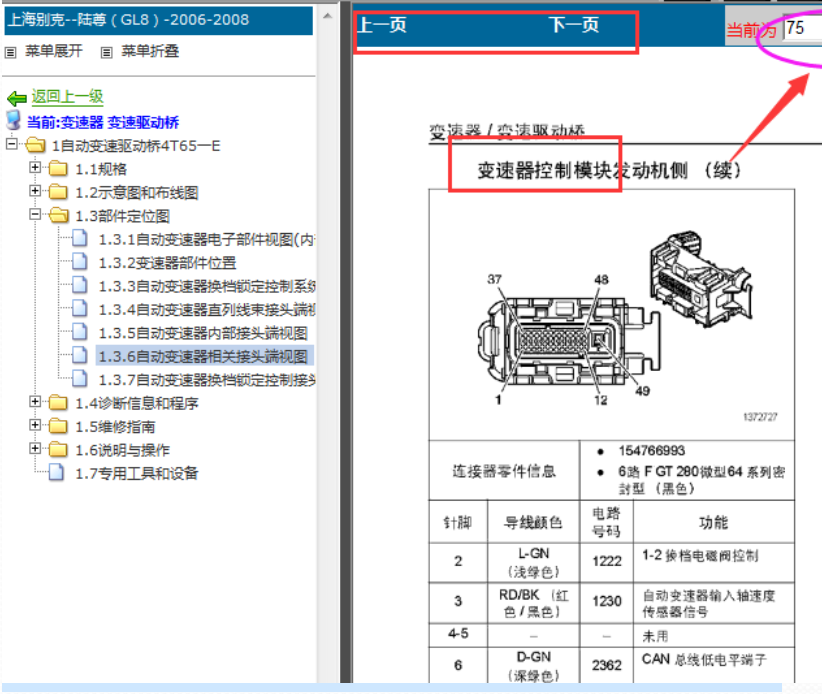Click circuit number 1222 cell

pos(607,562)
